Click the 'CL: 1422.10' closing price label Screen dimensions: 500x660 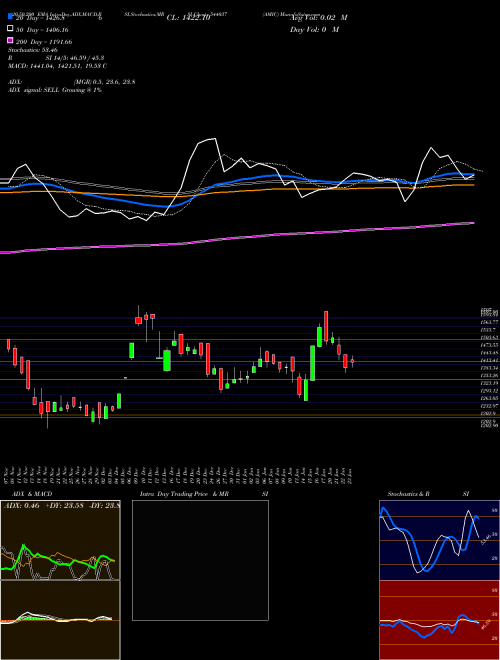click(188, 18)
